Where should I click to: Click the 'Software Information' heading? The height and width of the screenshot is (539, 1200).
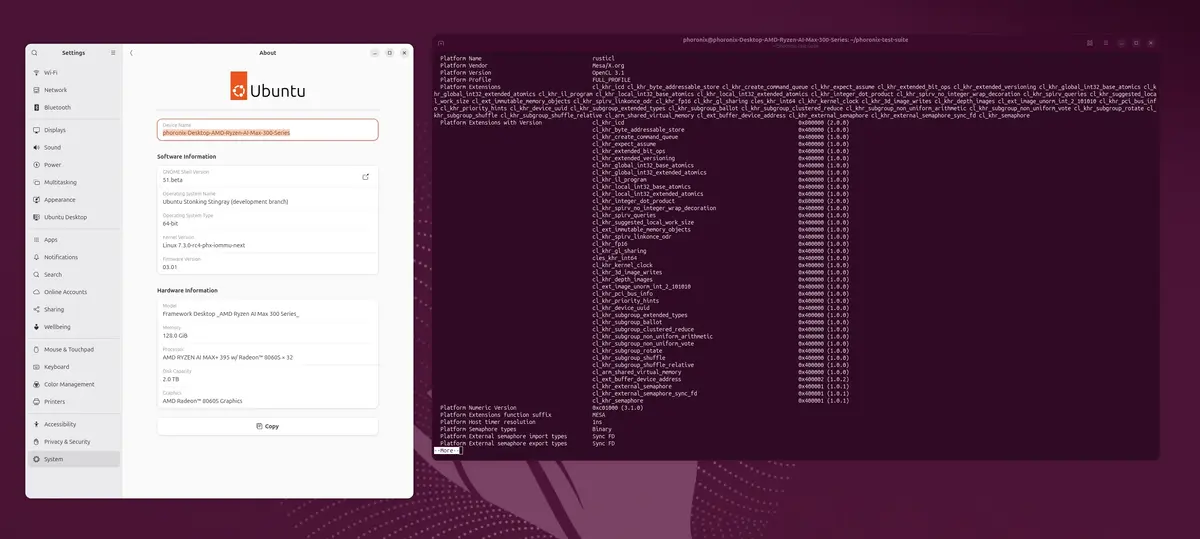pos(186,156)
